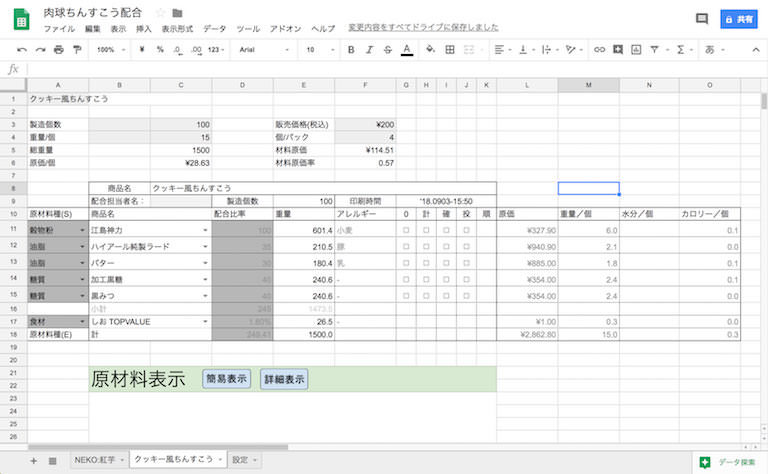768x474 pixels.
Task: Apply strikethrough formatting
Action: point(386,49)
